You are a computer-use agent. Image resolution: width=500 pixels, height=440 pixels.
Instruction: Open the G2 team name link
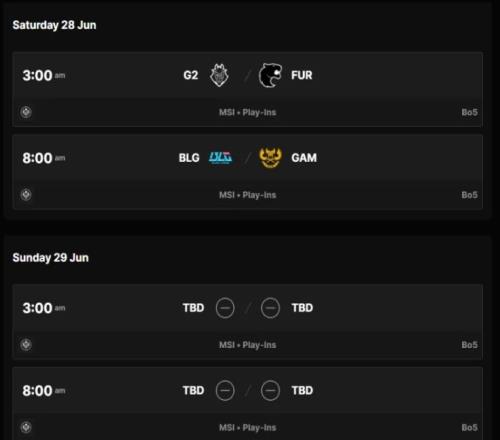191,75
